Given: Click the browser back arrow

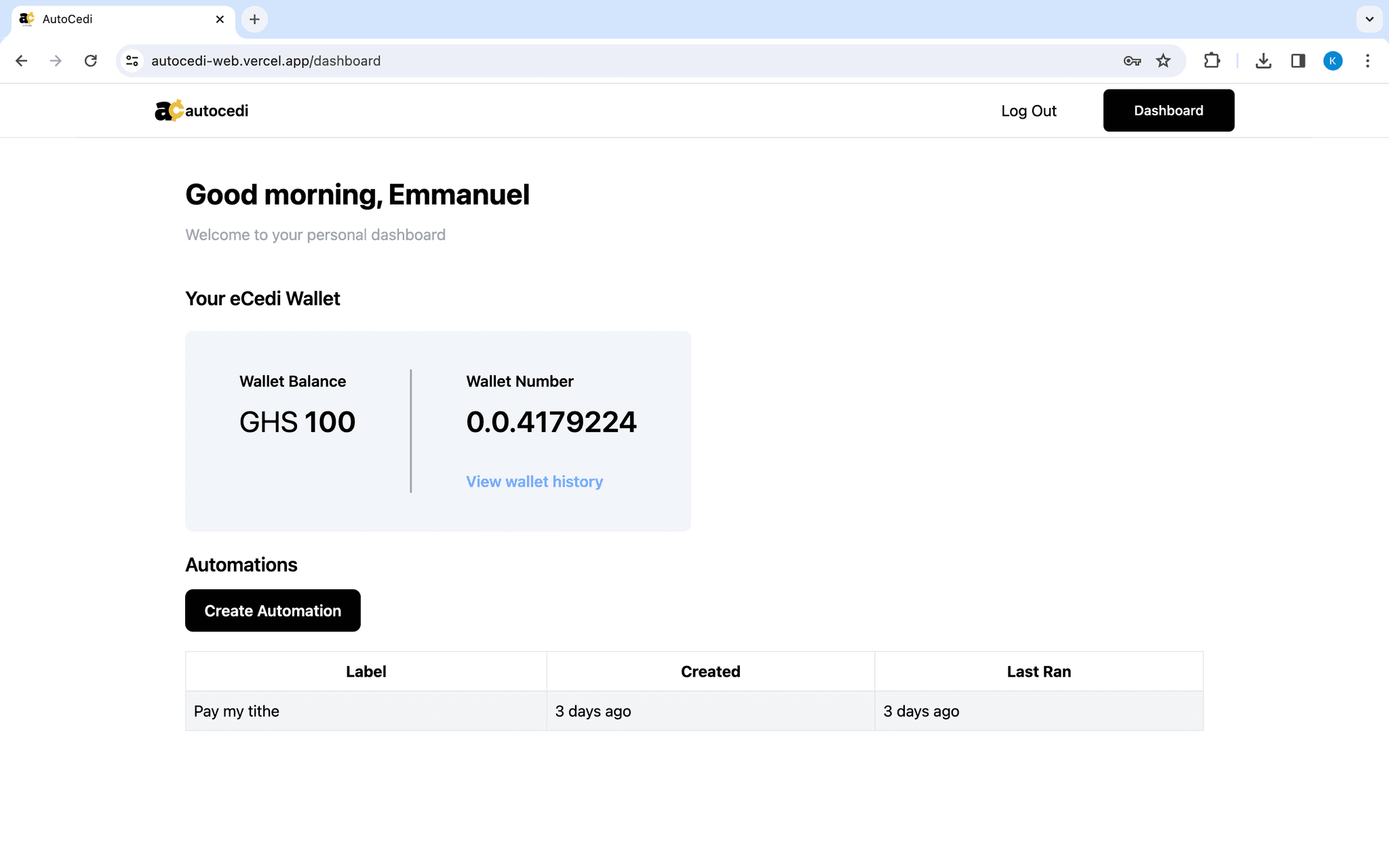Looking at the screenshot, I should pos(22,61).
